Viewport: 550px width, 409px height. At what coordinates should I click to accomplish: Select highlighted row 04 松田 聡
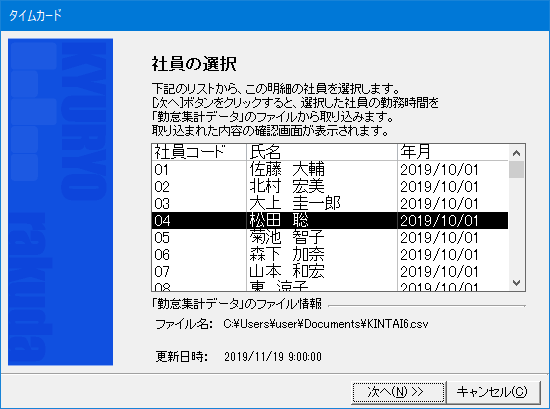point(330,221)
